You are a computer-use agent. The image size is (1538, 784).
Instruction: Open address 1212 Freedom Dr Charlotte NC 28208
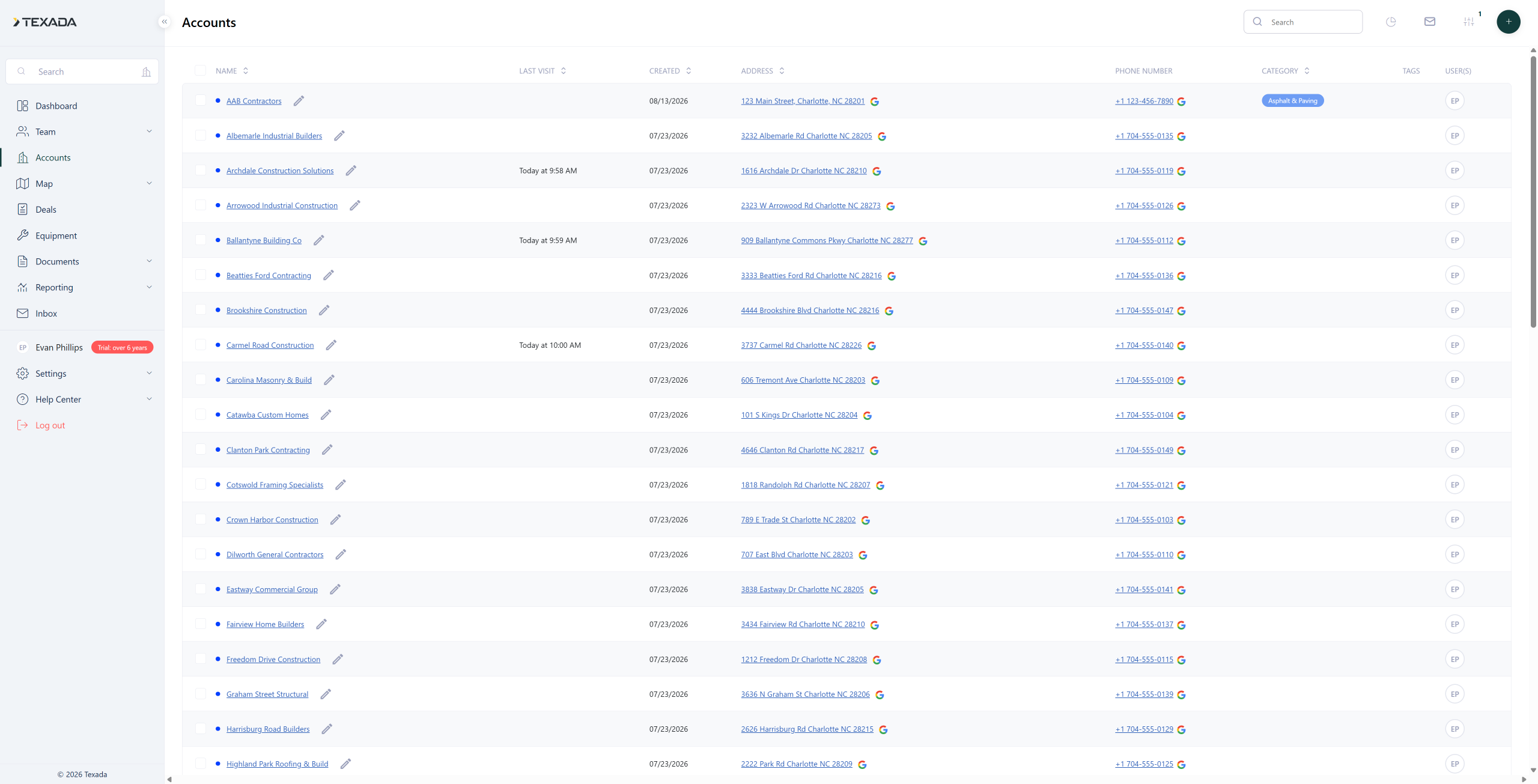tap(804, 659)
